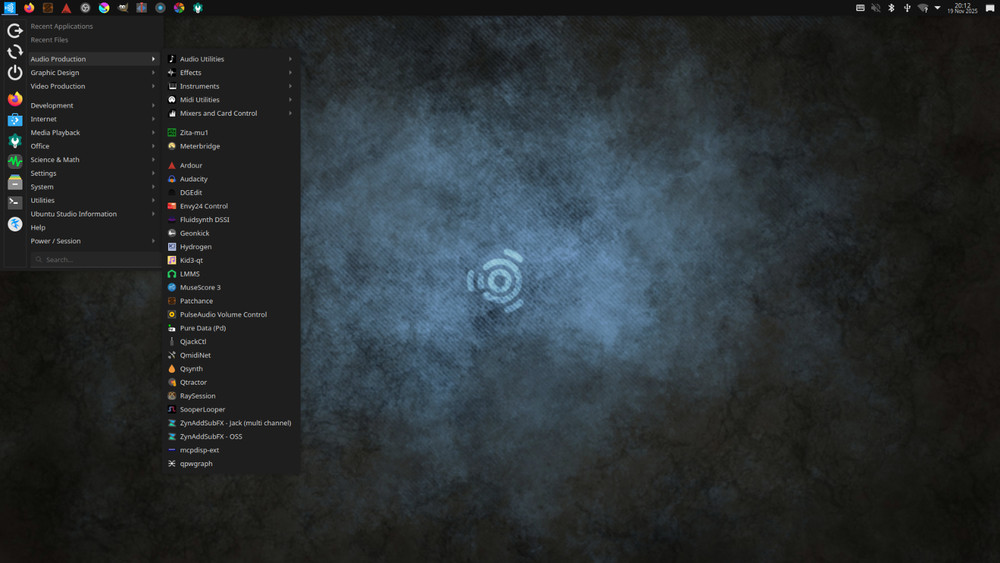Open the Utilities menu category
The height and width of the screenshot is (563, 1000).
(x=93, y=200)
